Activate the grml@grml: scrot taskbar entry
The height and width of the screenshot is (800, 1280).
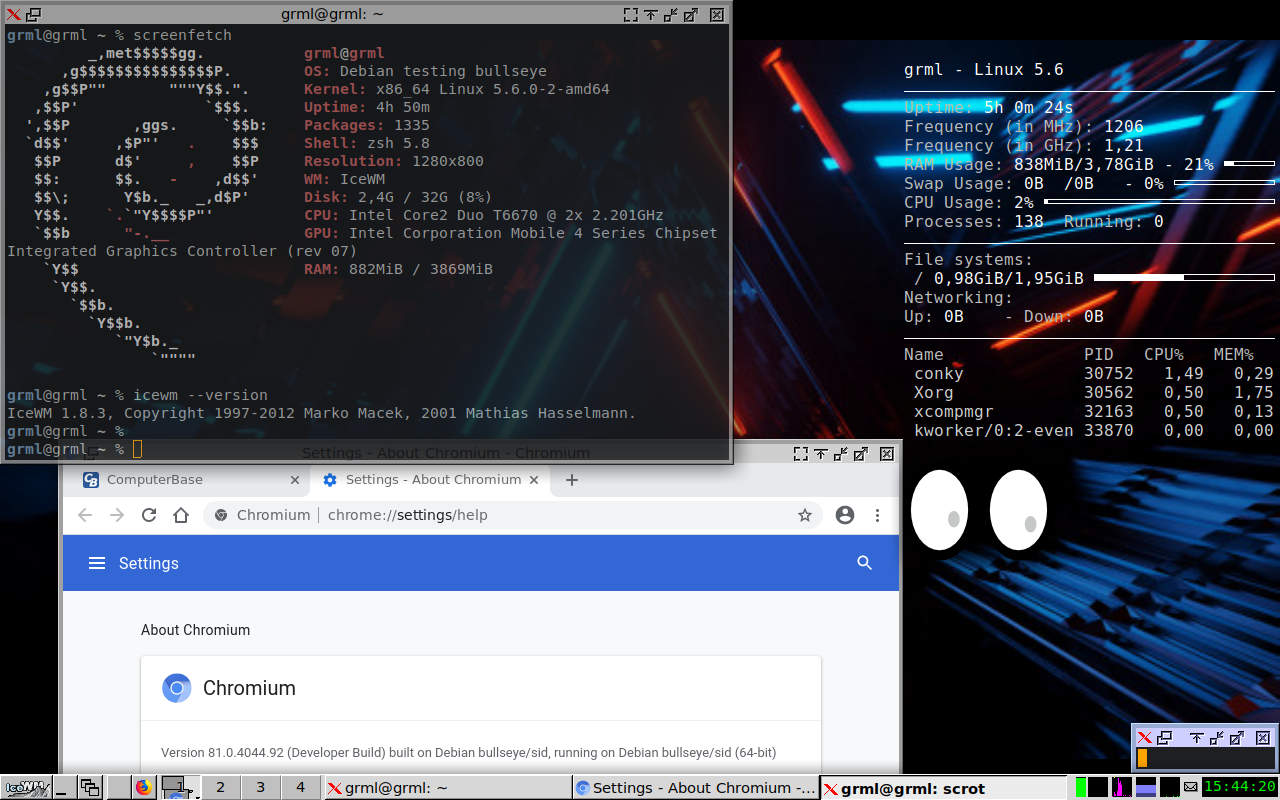tap(942, 788)
